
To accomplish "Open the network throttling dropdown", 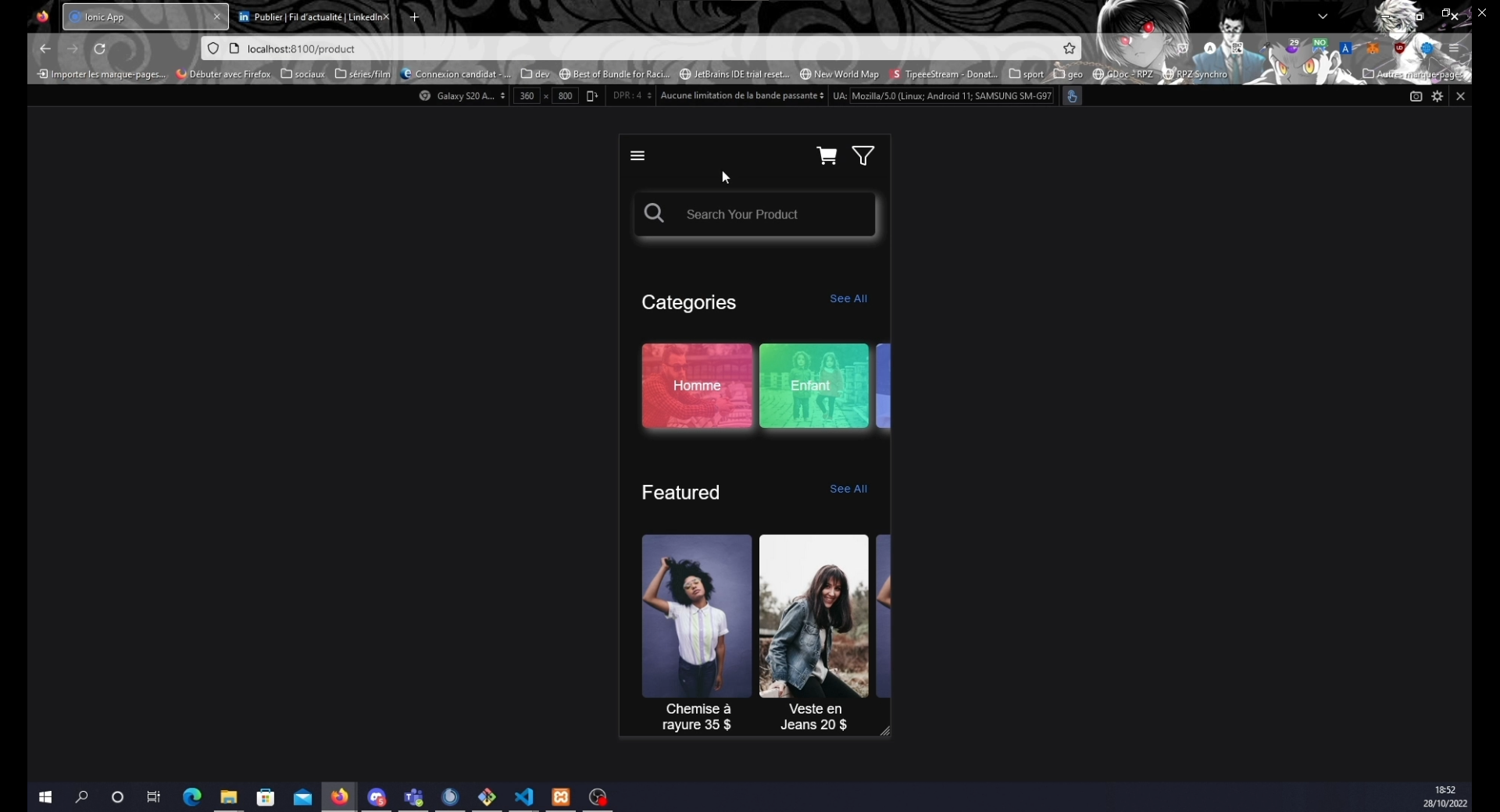I will pyautogui.click(x=741, y=96).
